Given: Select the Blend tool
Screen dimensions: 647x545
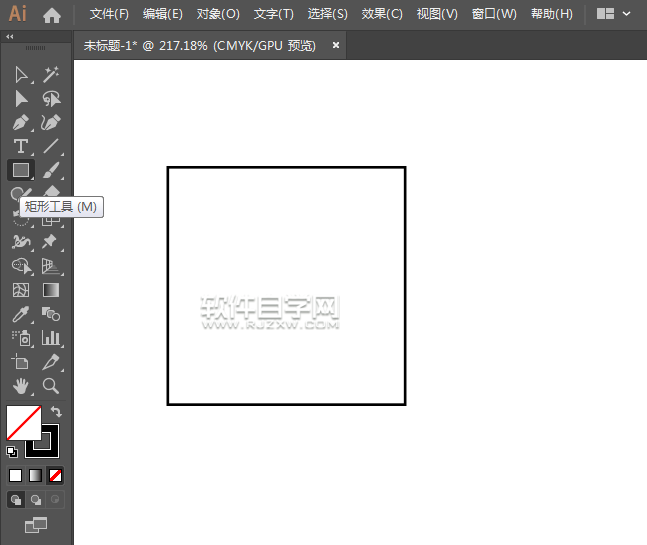Looking at the screenshot, I should pyautogui.click(x=51, y=314).
